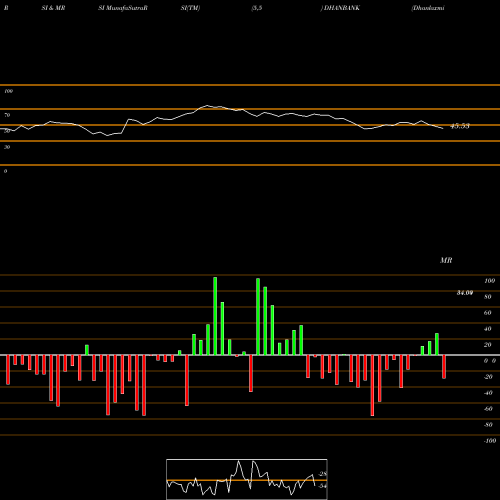Click the -60 axis label of MR chart

click(x=488, y=409)
